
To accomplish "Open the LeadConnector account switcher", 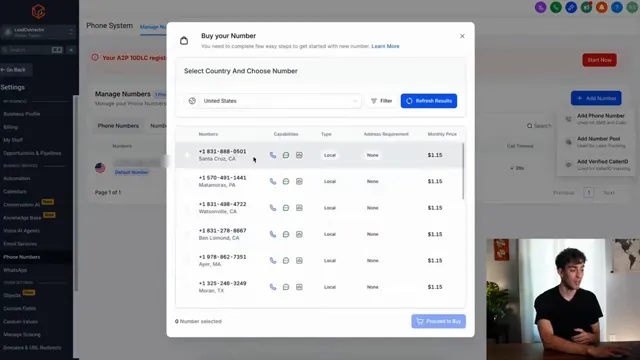I will click(38, 32).
